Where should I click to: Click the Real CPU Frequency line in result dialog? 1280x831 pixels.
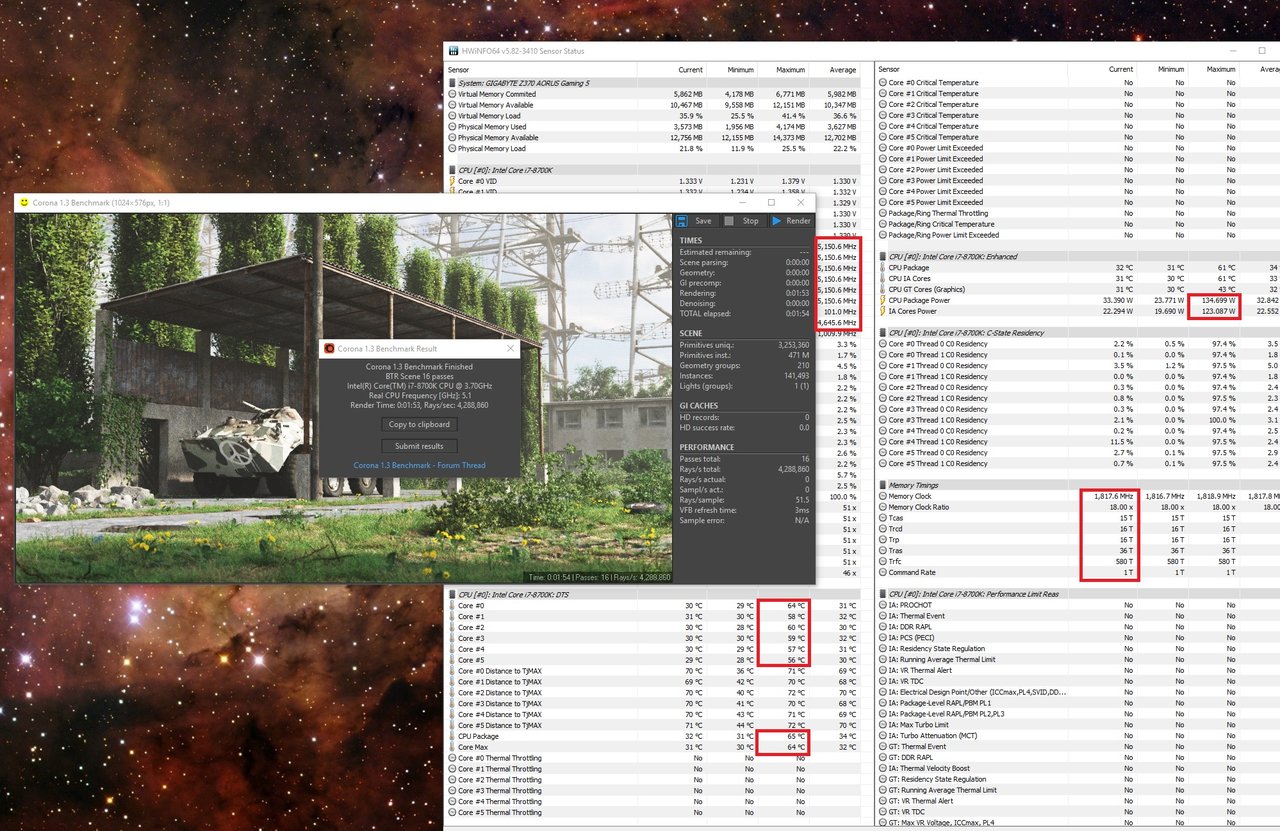pyautogui.click(x=418, y=395)
